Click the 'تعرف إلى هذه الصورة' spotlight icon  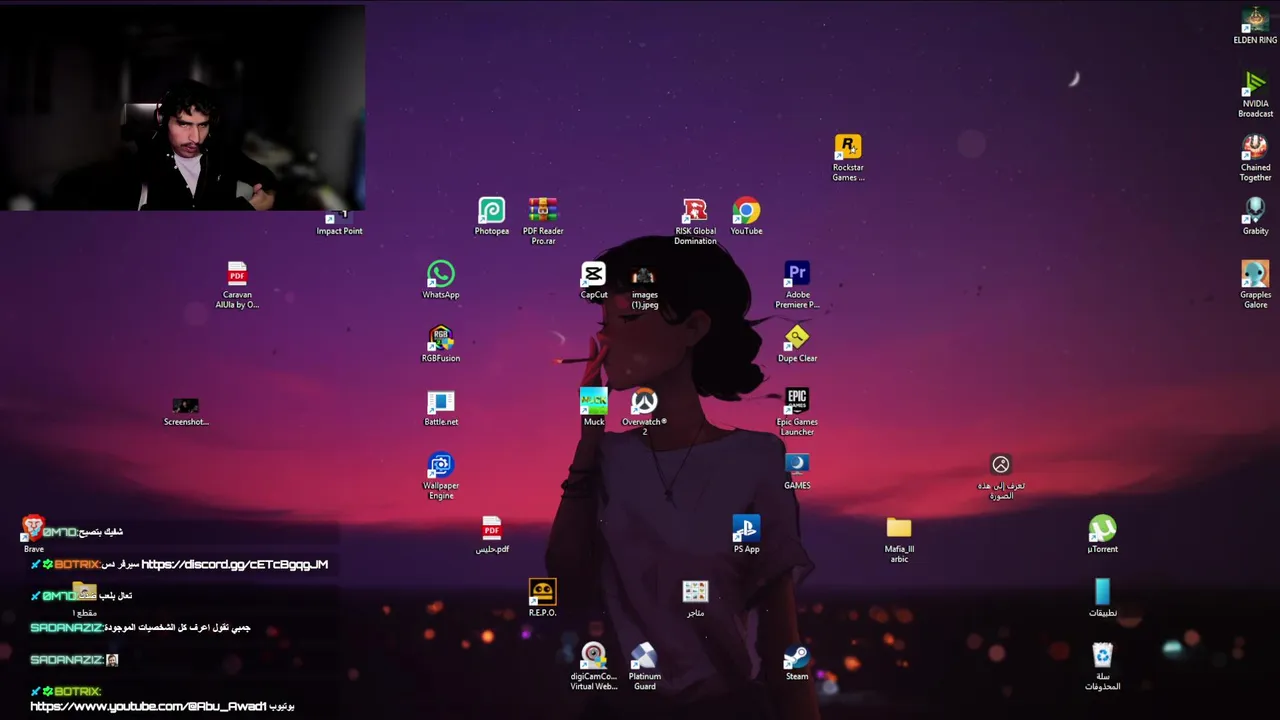point(1001,476)
